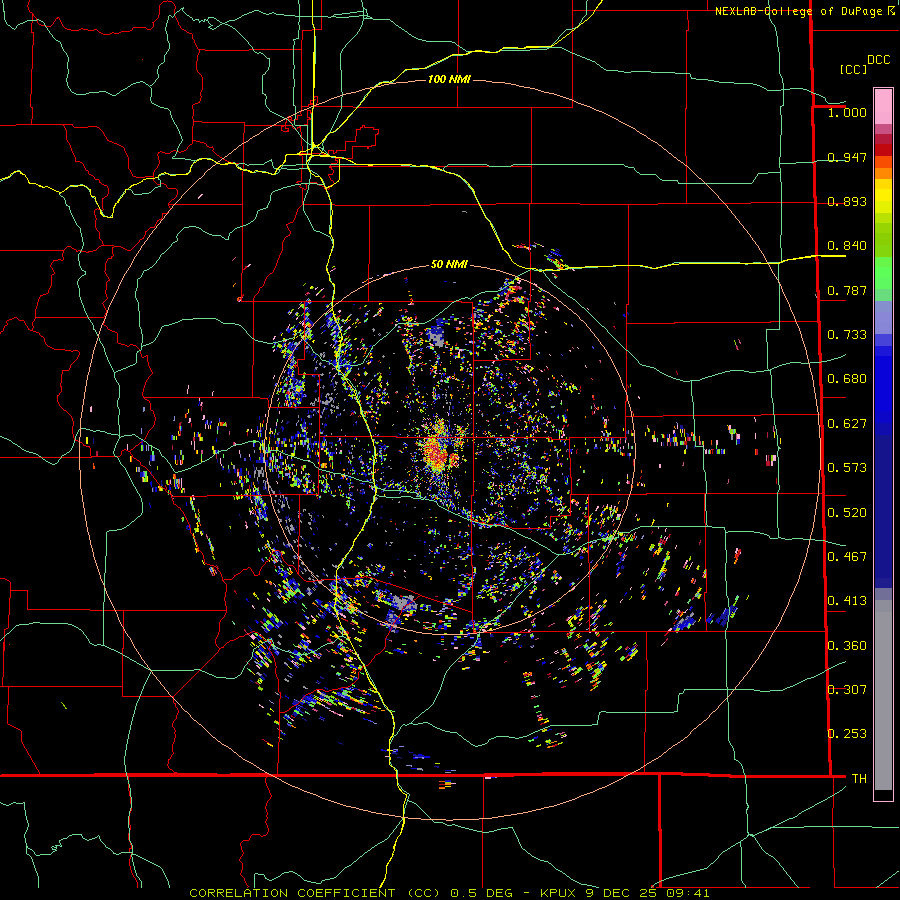
Task: Click the Correlation Coefficient KPUX caption text
Action: [x=449, y=893]
